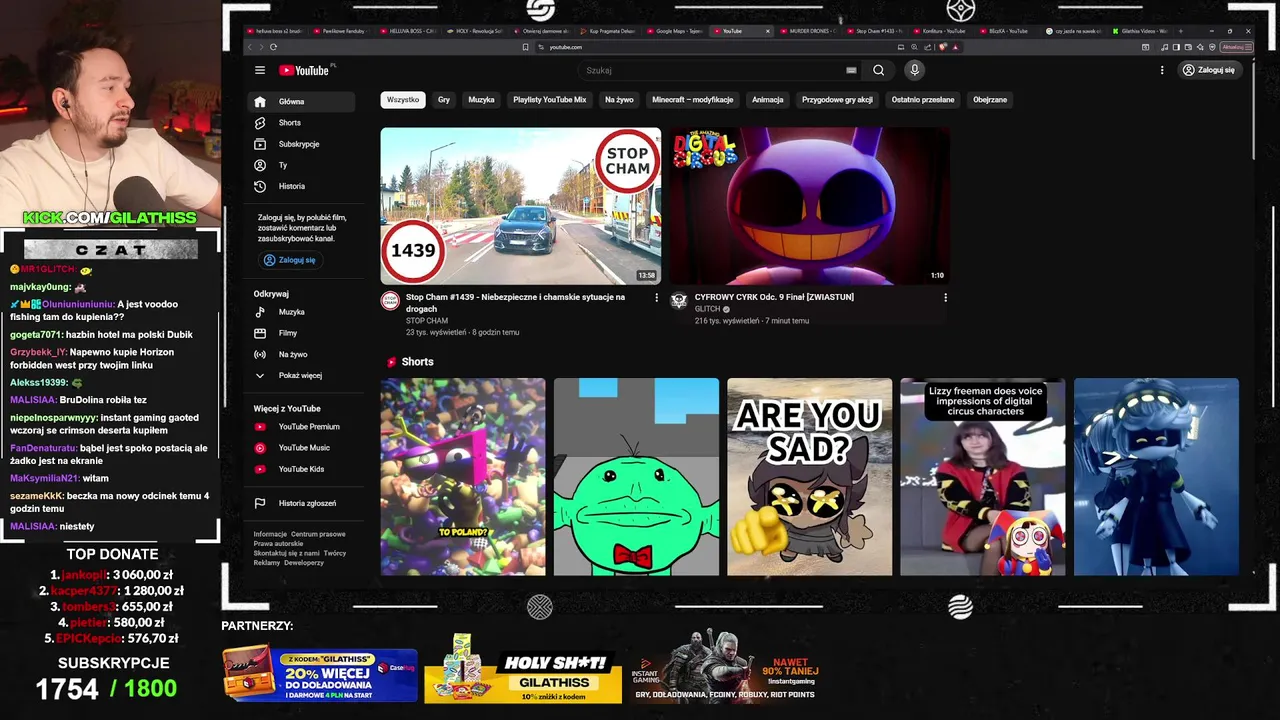Select the Obejrzane filter chip
This screenshot has height=720, width=1280.
coord(990,100)
